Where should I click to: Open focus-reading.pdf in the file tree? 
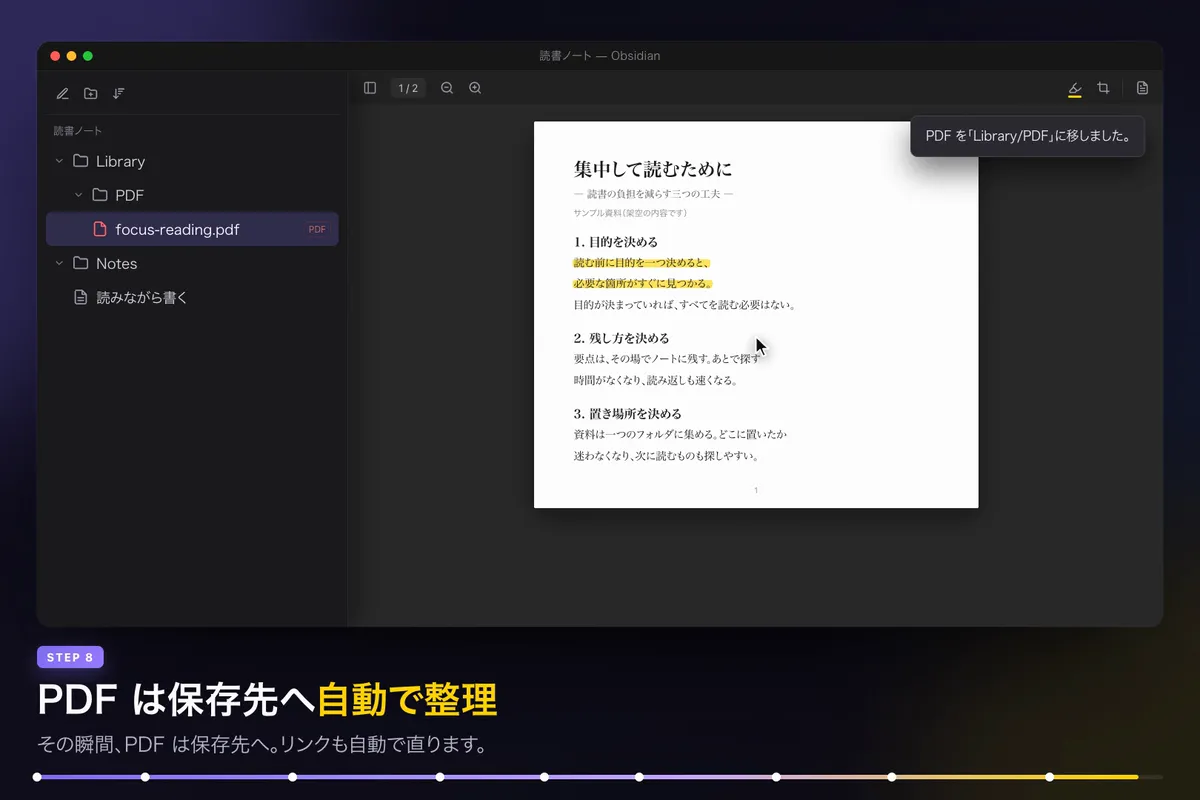click(192, 229)
